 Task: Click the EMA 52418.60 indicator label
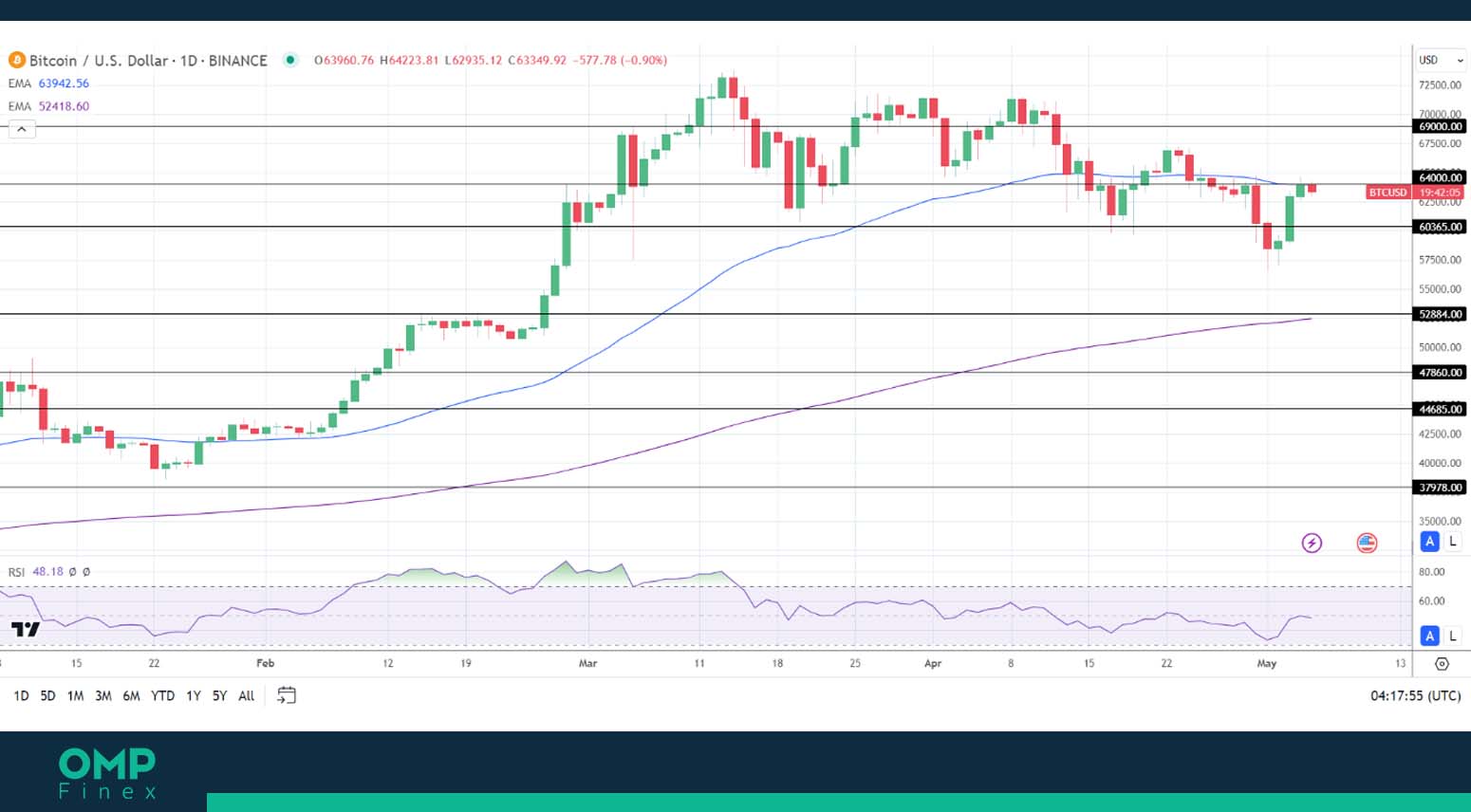[x=48, y=106]
